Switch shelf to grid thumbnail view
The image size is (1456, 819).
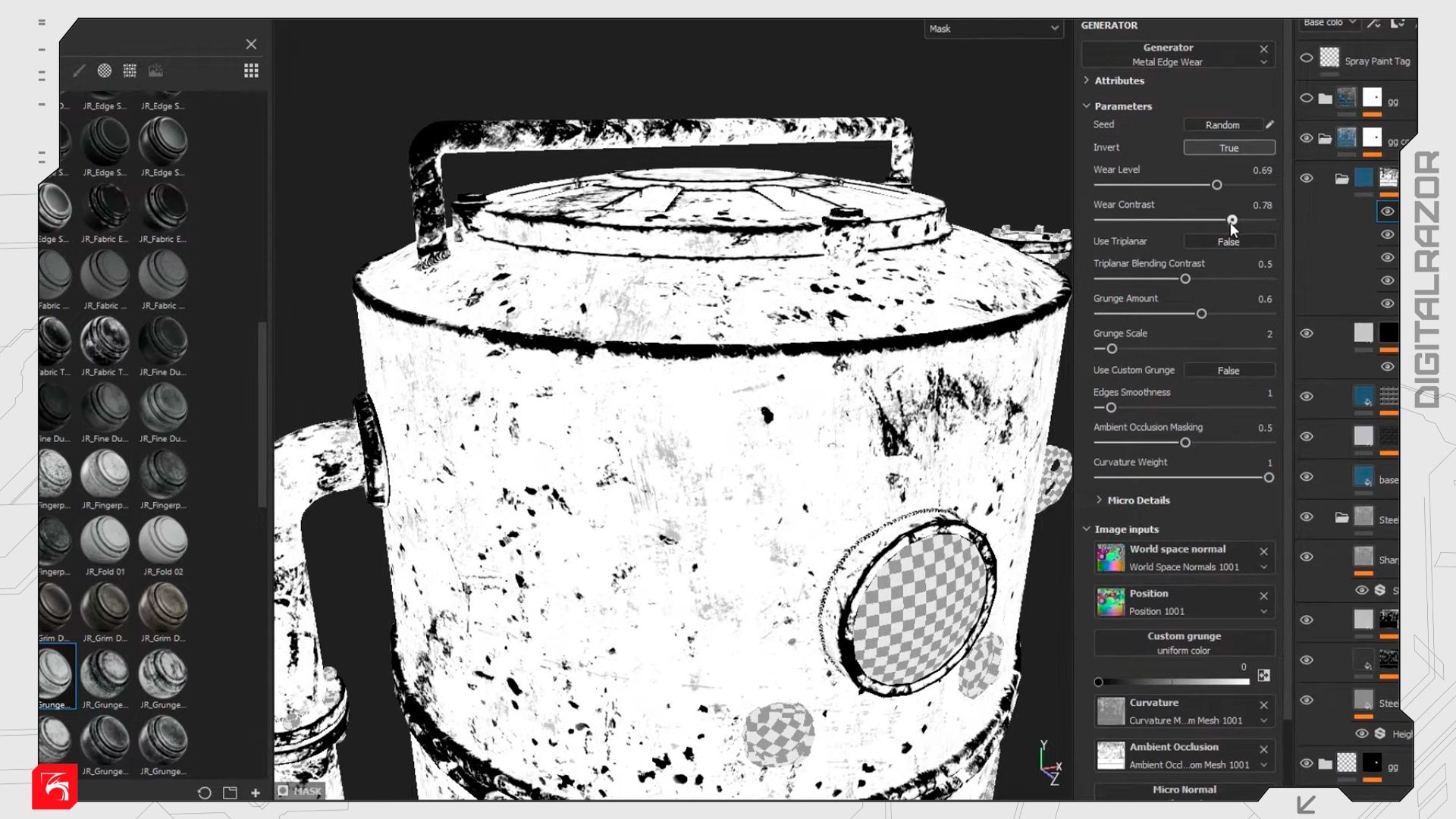pos(251,71)
